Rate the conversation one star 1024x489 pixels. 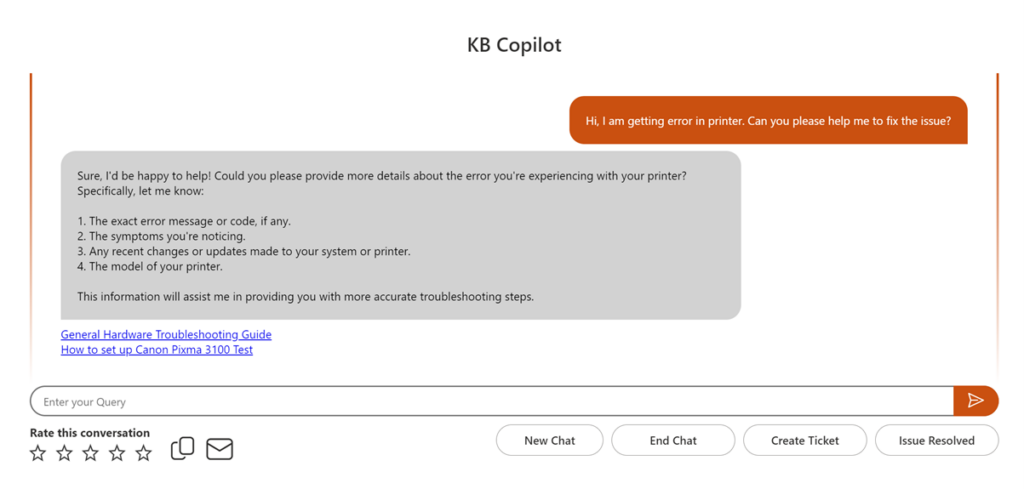[x=39, y=453]
